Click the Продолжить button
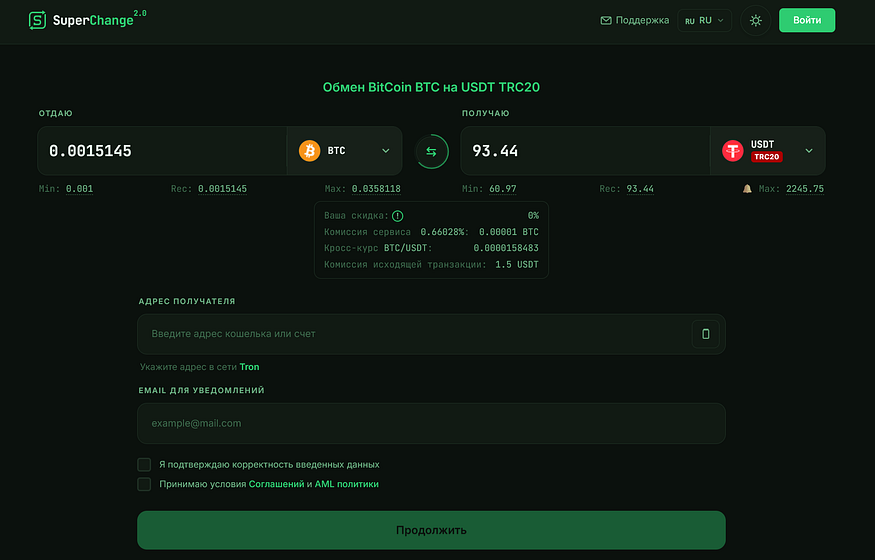875x560 pixels. [431, 530]
